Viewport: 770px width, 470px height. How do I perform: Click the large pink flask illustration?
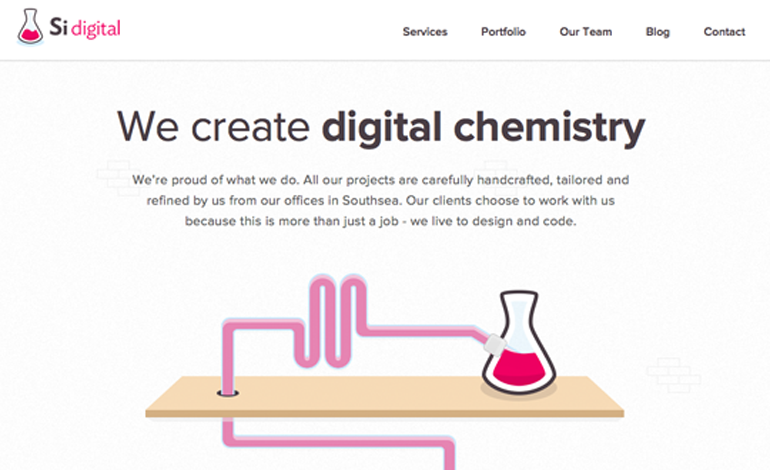point(519,342)
